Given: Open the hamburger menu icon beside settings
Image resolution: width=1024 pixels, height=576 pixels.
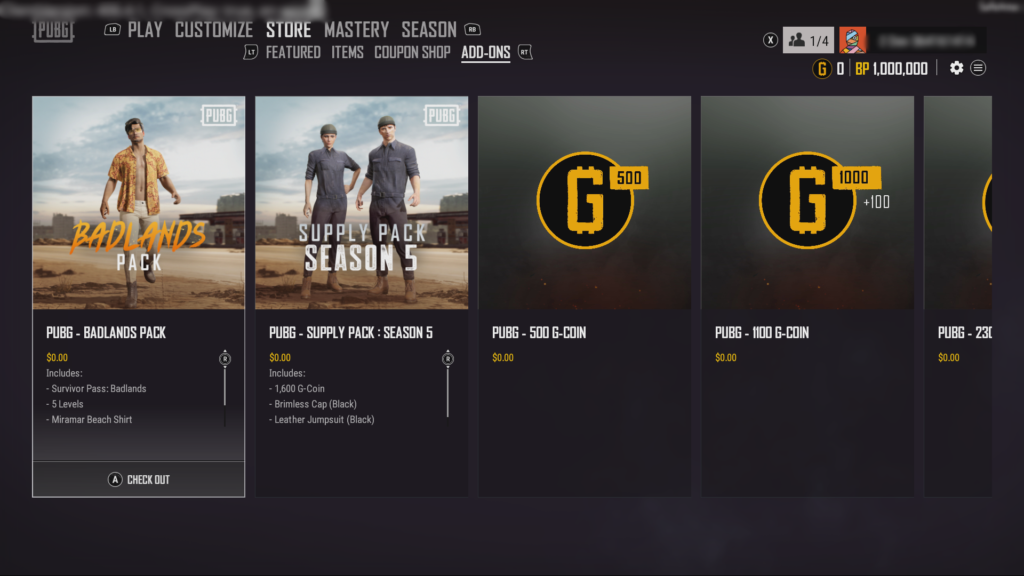Looking at the screenshot, I should pyautogui.click(x=978, y=68).
